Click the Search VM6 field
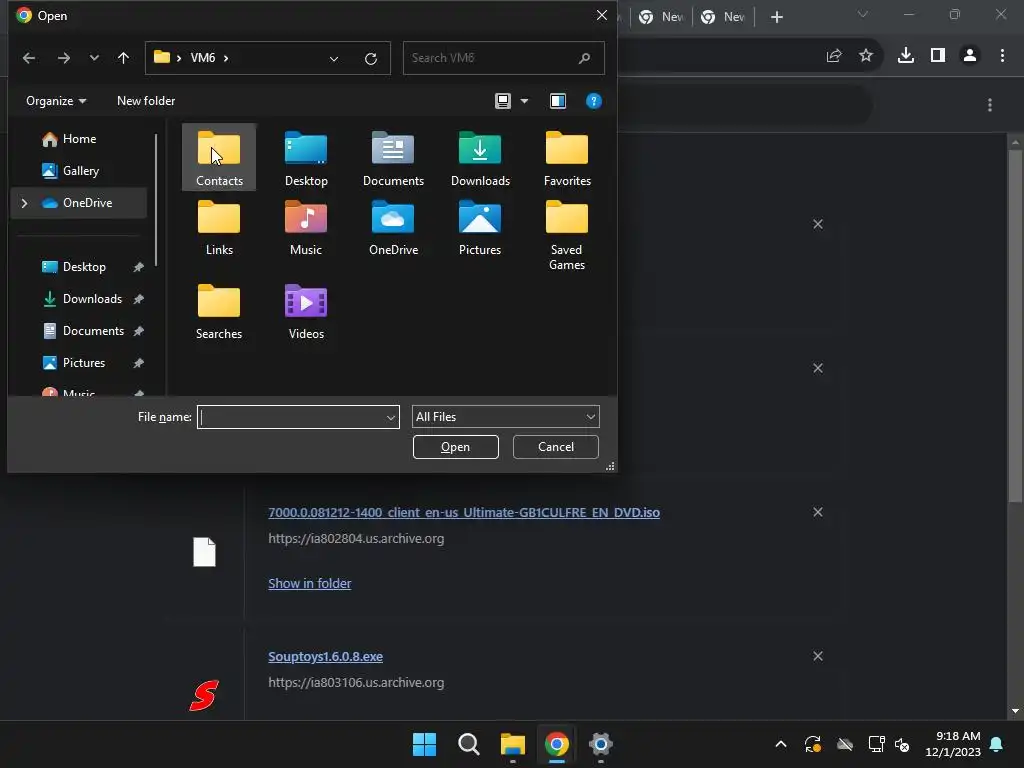Viewport: 1024px width, 768px height. (503, 58)
